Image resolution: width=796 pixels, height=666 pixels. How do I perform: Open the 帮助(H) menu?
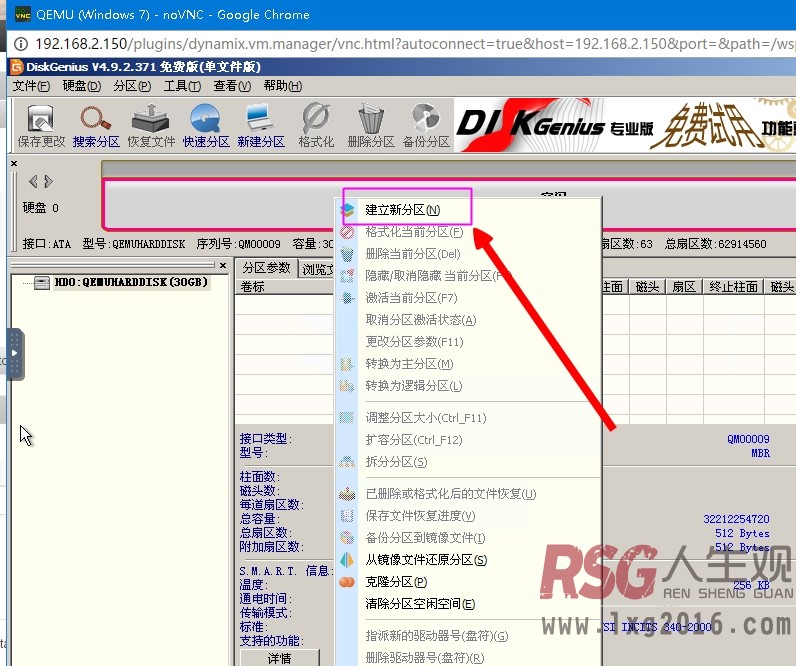pos(283,86)
